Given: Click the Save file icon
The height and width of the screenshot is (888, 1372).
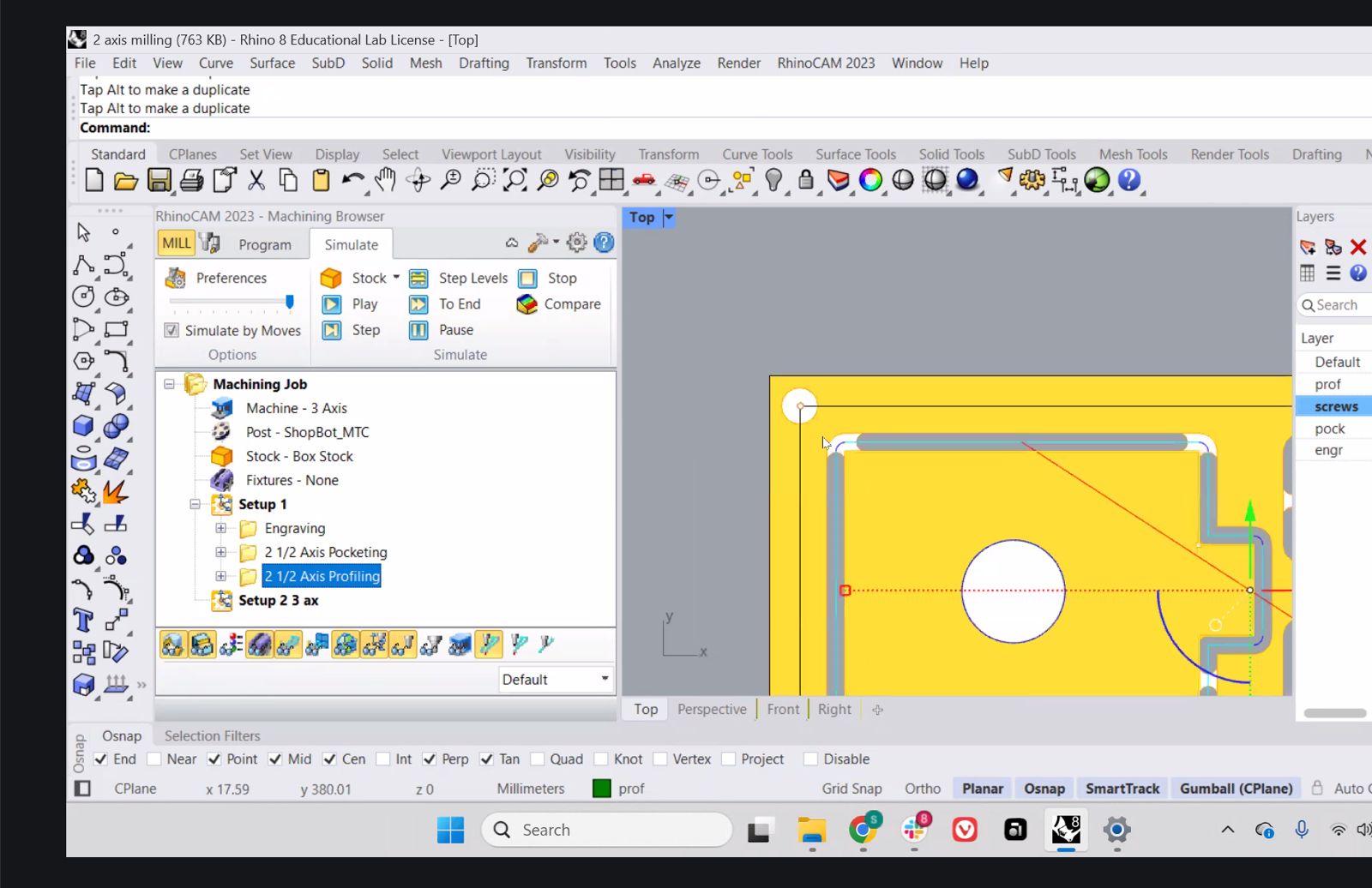Looking at the screenshot, I should click(x=159, y=180).
